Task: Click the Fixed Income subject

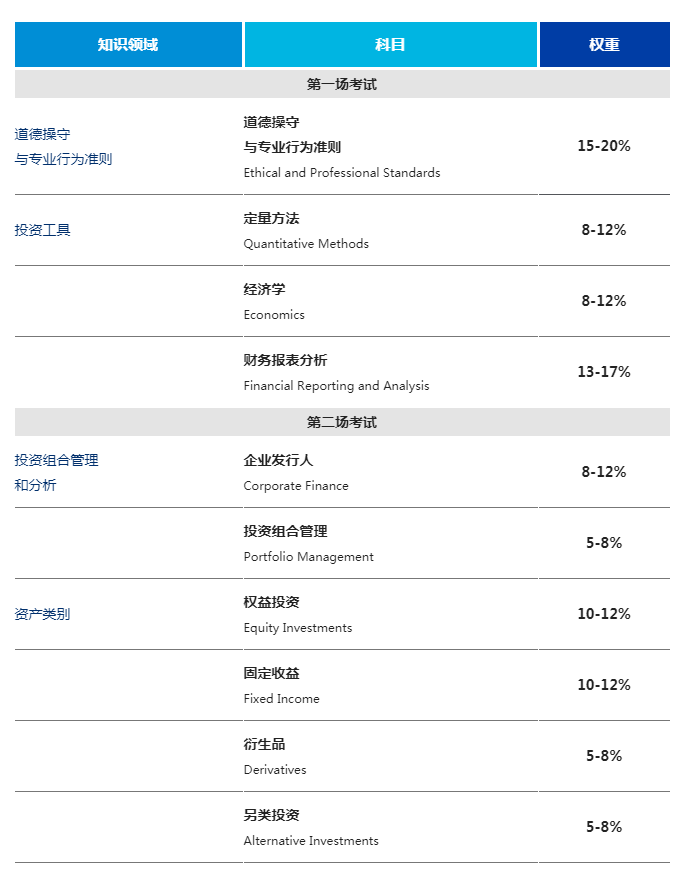Action: tap(282, 699)
